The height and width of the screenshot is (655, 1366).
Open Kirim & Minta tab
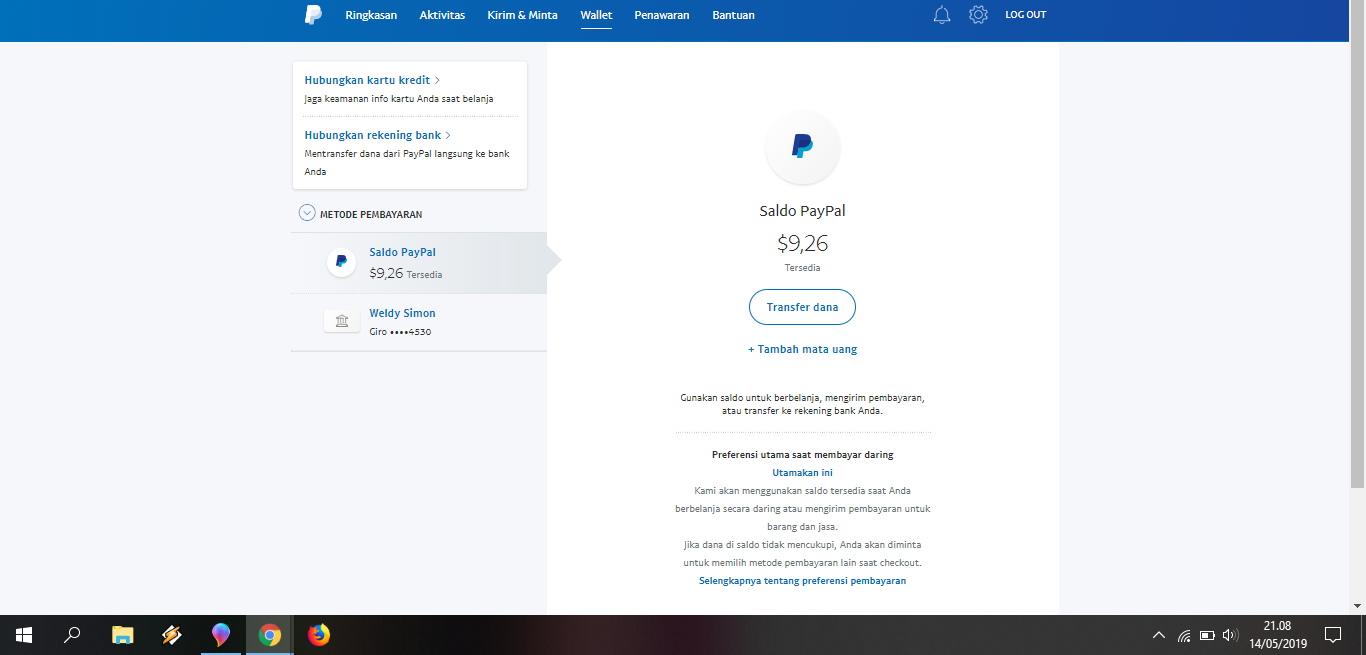522,15
